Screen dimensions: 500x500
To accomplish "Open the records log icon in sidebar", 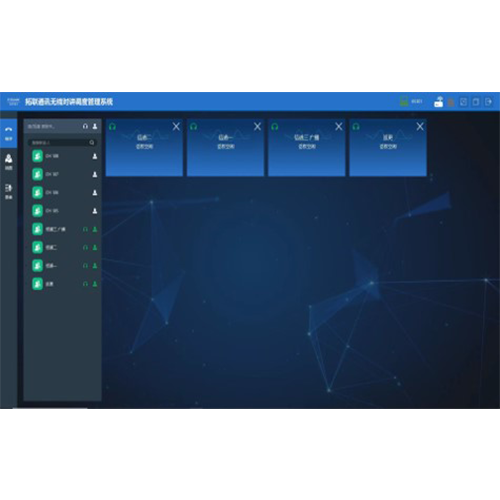I will pyautogui.click(x=9, y=192).
